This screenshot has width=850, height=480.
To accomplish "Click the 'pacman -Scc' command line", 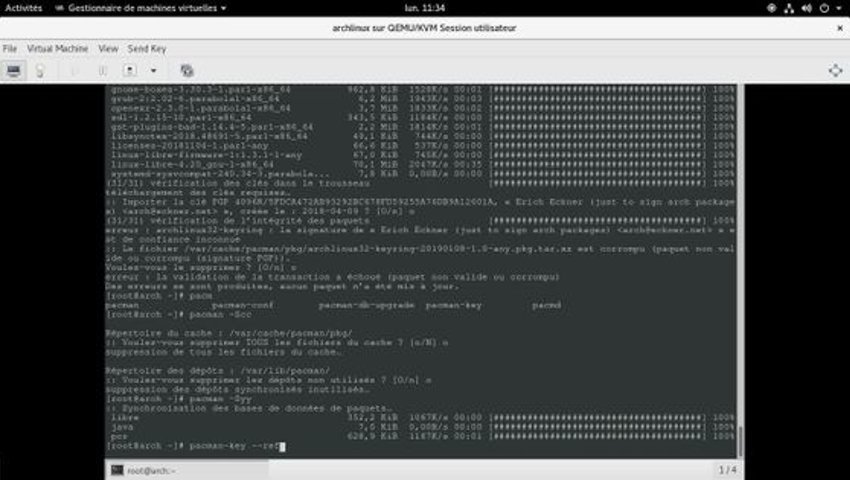I will [x=178, y=315].
